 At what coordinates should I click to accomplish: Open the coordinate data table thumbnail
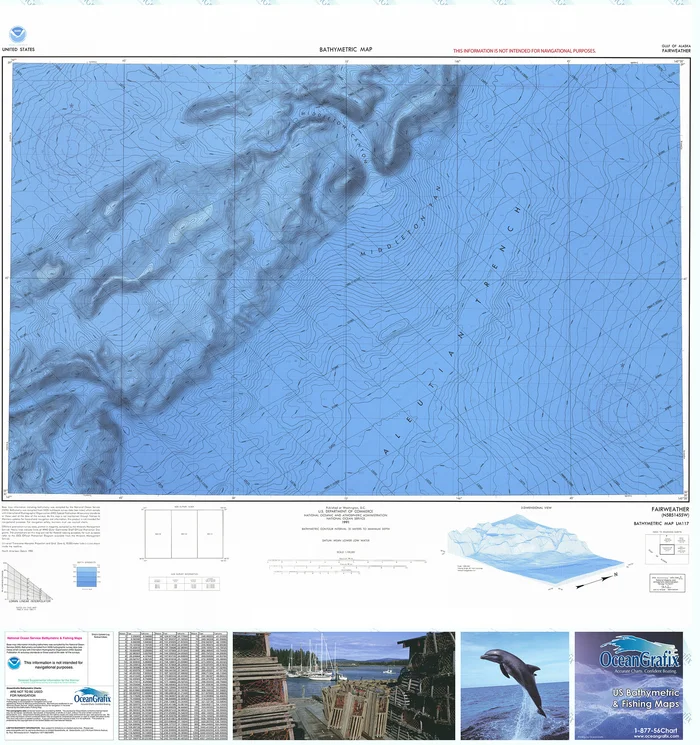tap(173, 686)
